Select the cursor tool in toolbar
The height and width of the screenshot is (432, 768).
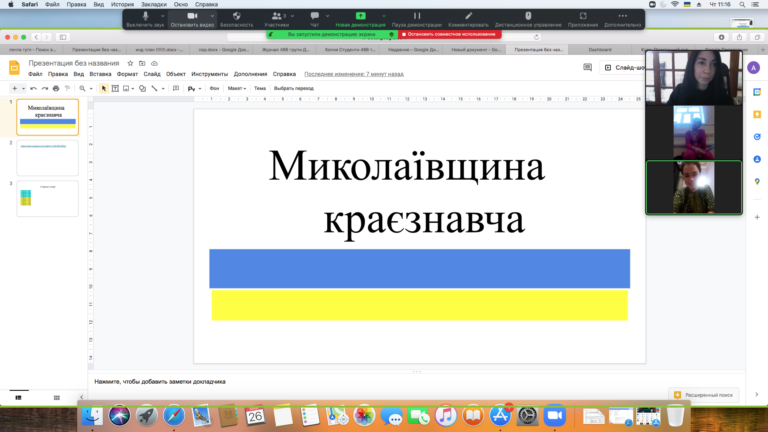point(104,88)
